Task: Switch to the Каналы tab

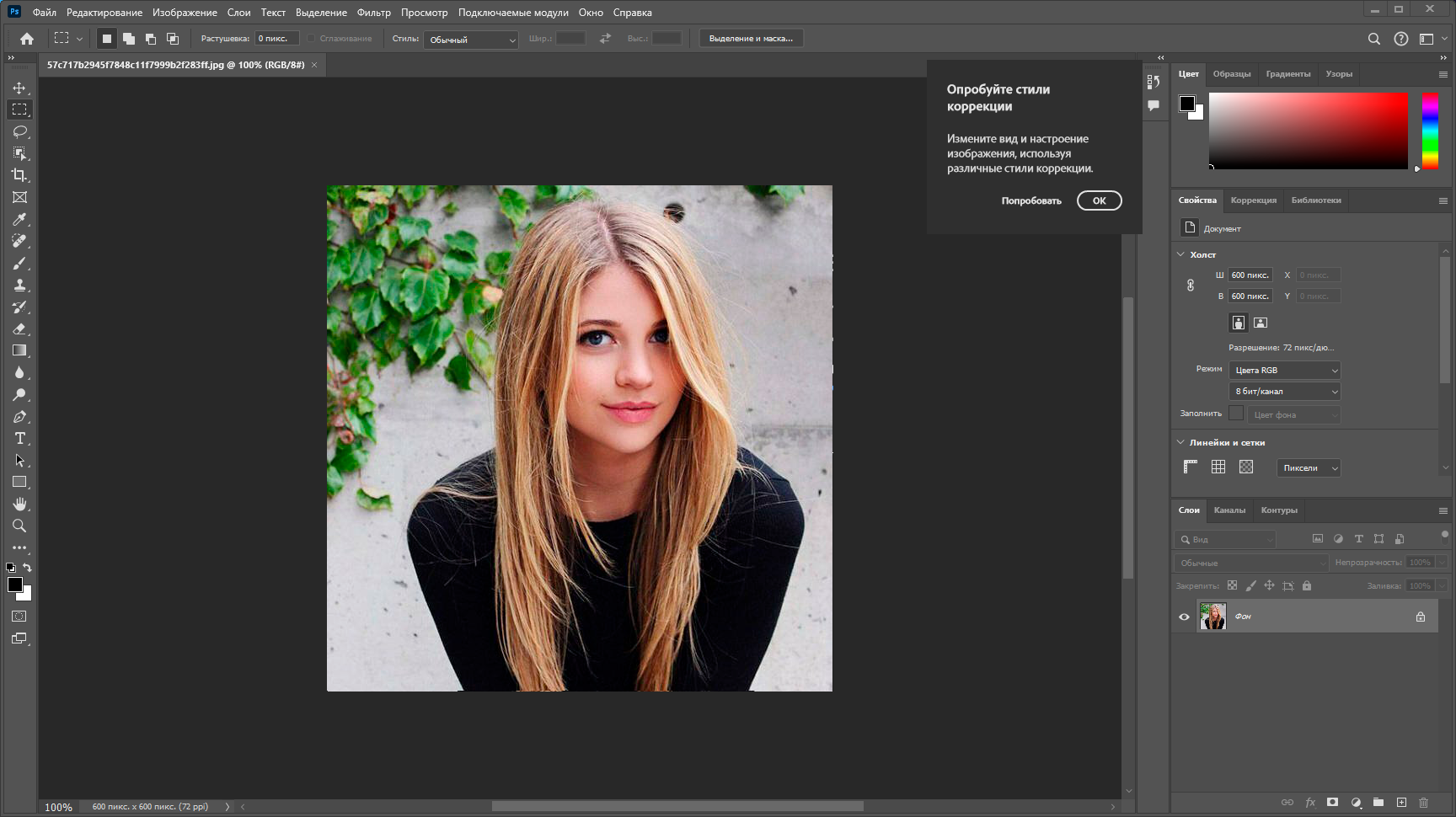Action: pyautogui.click(x=1229, y=510)
